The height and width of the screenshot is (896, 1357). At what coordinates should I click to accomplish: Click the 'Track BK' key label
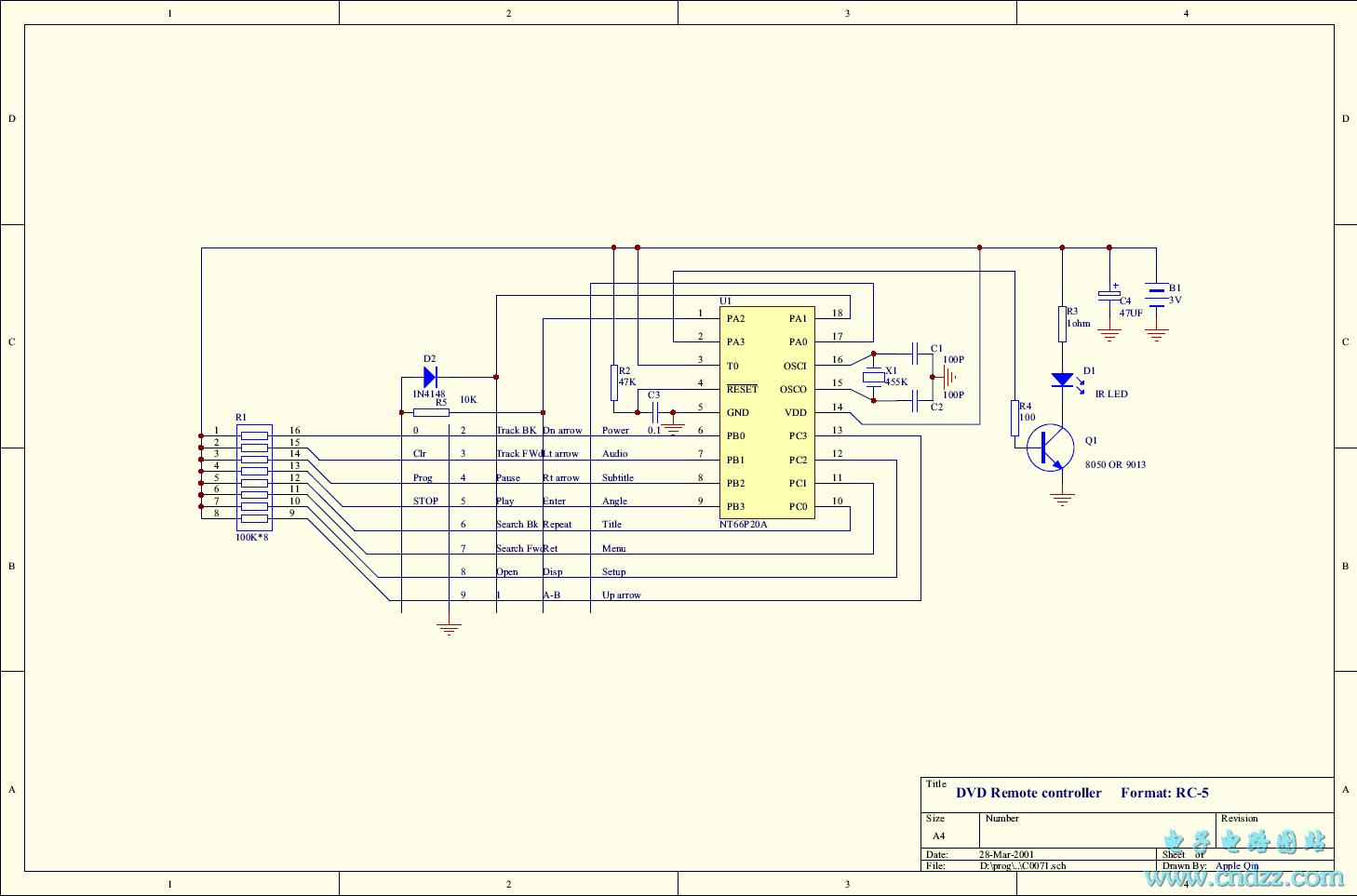point(517,430)
